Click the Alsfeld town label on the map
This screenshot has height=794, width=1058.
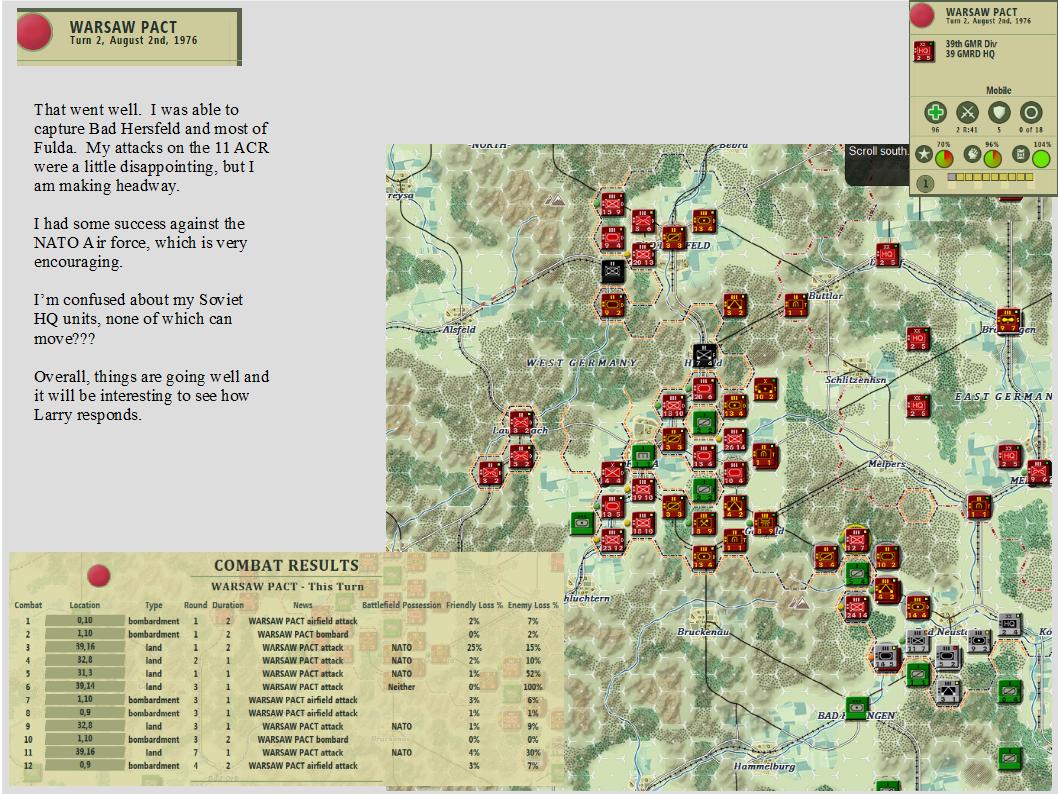point(459,329)
